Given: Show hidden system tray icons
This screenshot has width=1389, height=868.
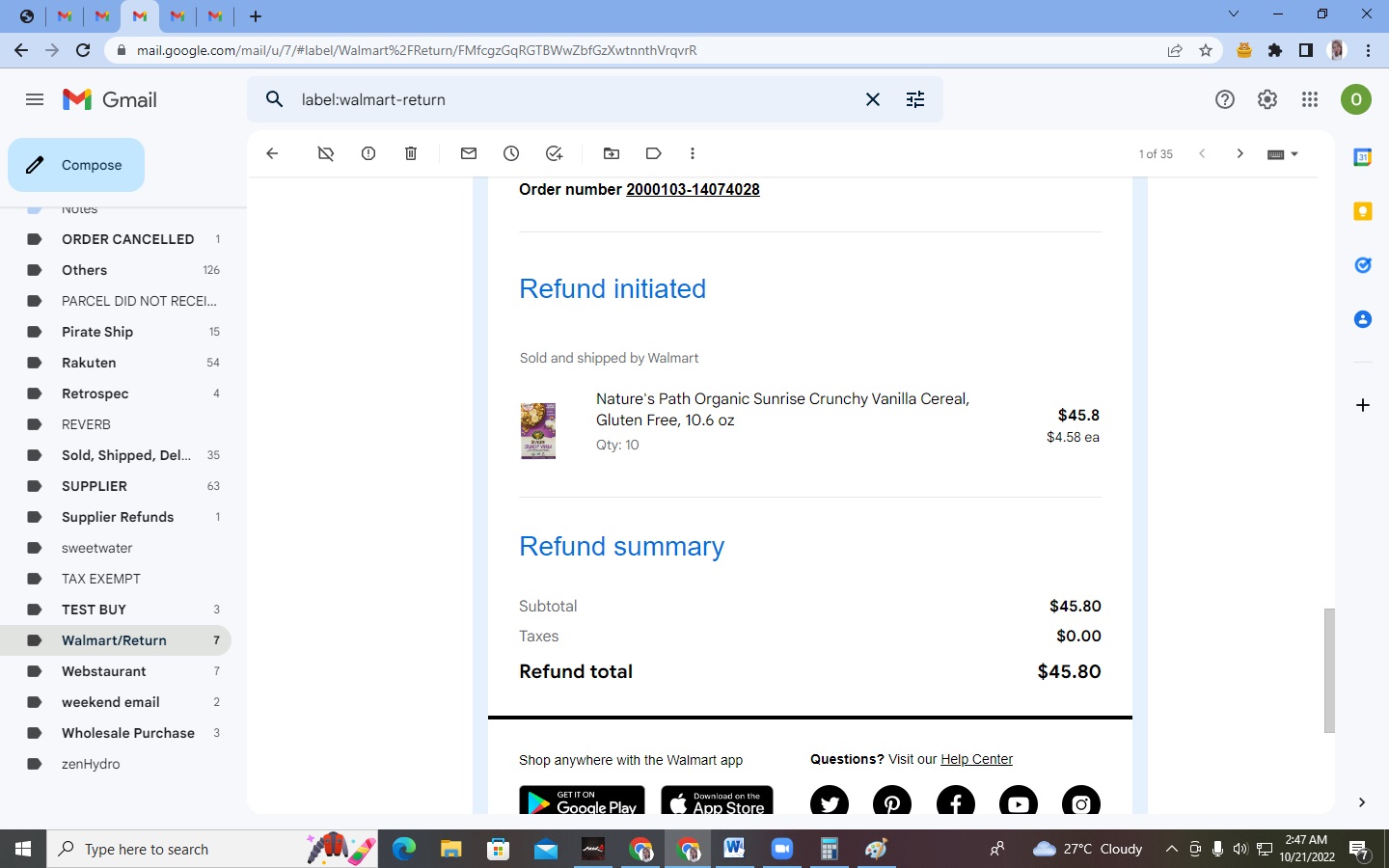Looking at the screenshot, I should point(1171,849).
